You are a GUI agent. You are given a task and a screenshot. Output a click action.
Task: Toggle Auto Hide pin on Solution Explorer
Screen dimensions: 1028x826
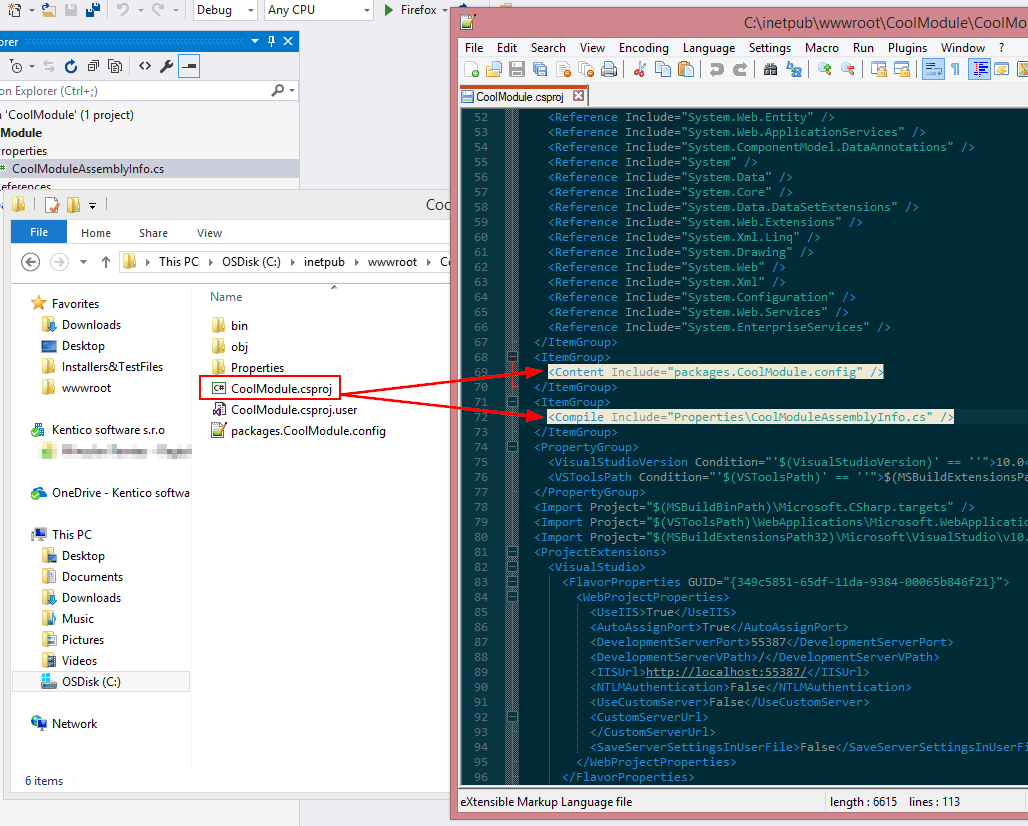271,41
